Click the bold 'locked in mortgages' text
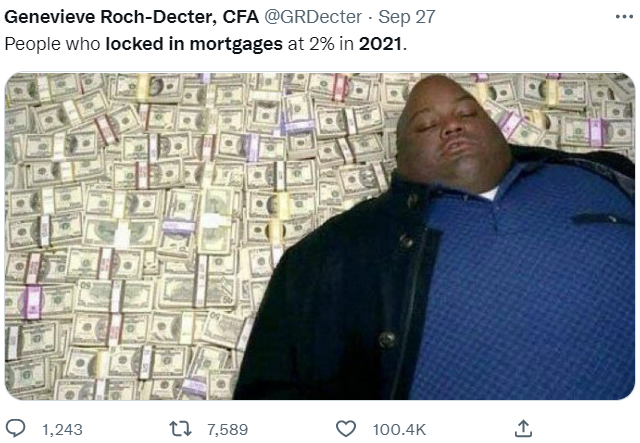Image resolution: width=640 pixels, height=443 pixels. [194, 44]
